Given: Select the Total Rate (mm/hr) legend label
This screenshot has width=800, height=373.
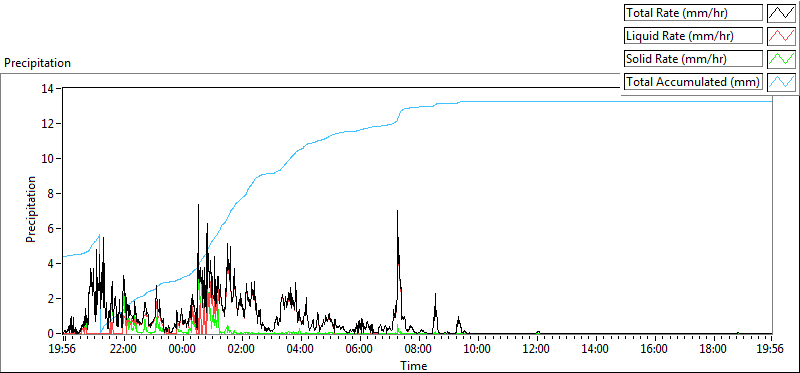Looking at the screenshot, I should pos(693,13).
